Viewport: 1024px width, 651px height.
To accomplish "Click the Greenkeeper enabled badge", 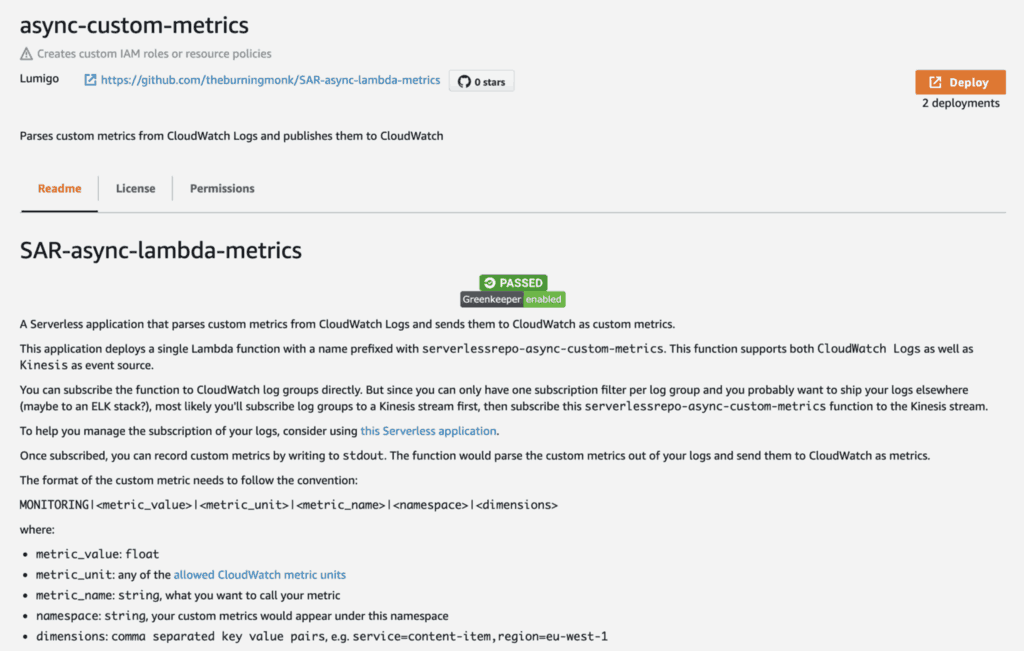I will pos(513,299).
